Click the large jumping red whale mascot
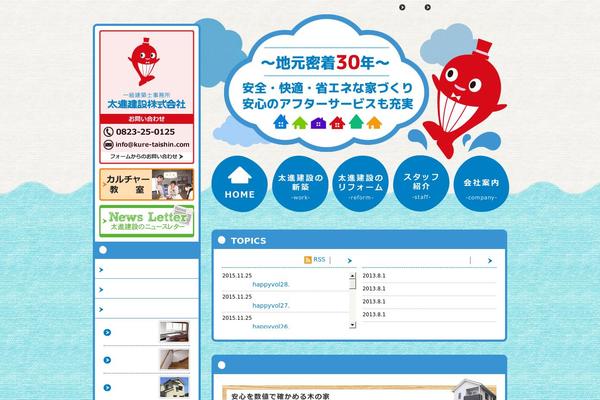Viewport: 600px width, 400px height. click(x=465, y=99)
